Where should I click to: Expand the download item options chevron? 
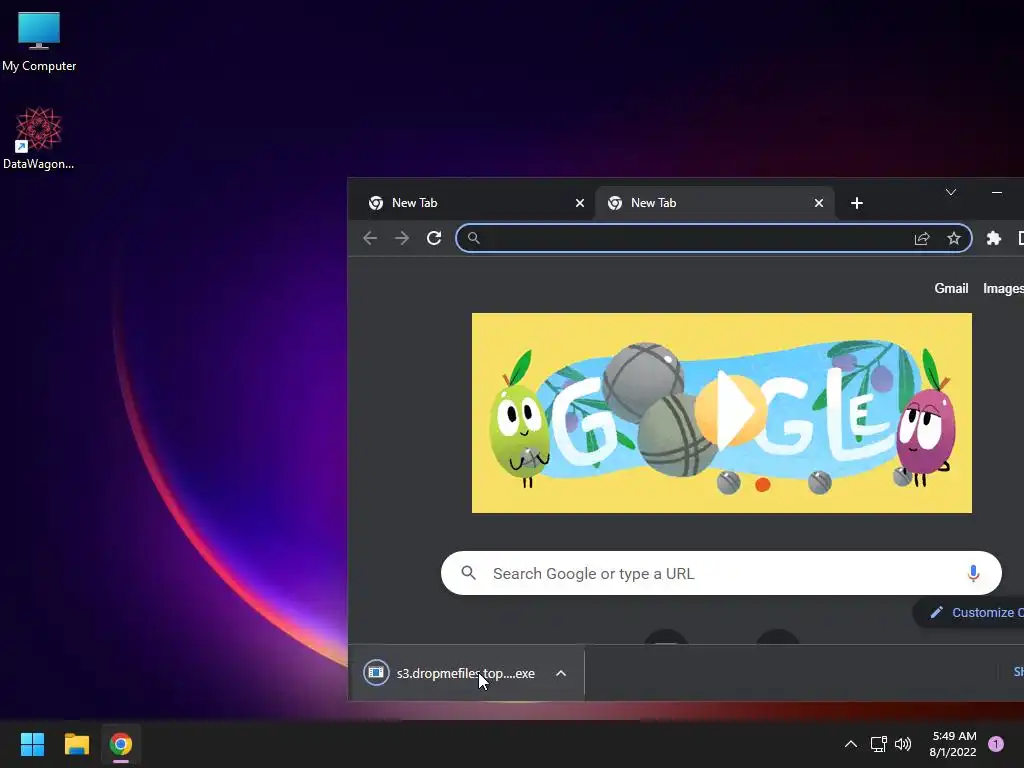pos(560,673)
